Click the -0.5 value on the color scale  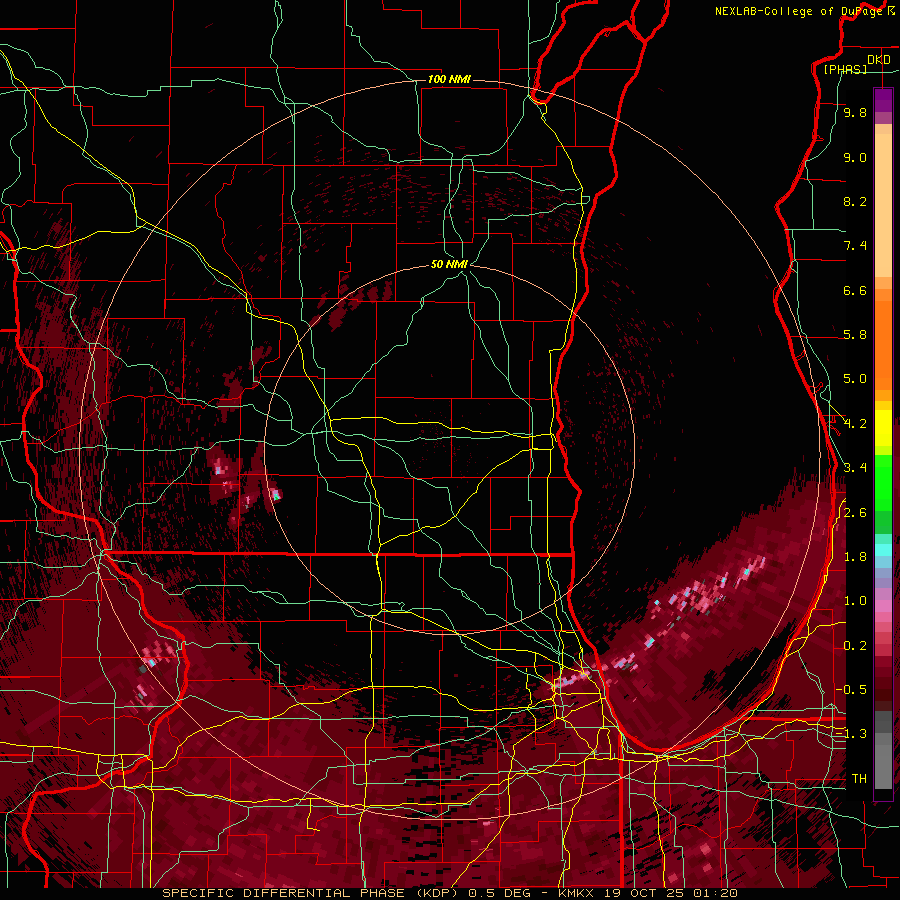[852, 689]
